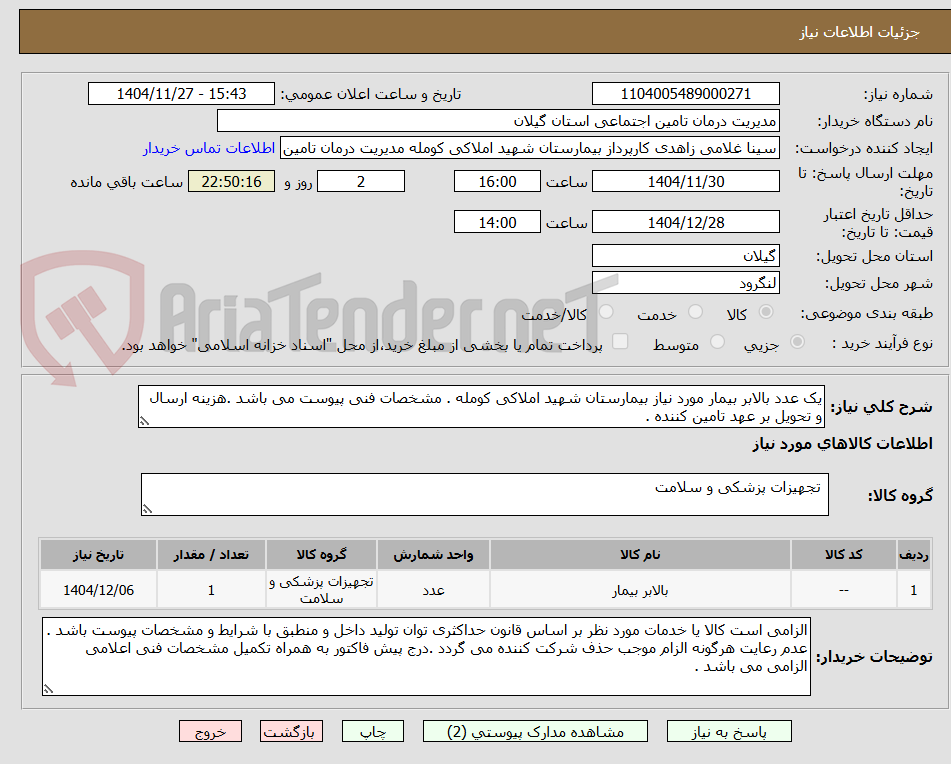Viewport: 951px width, 764px height.
Task: Click the تاریخ نیاز column header
Action: pyautogui.click(x=98, y=555)
